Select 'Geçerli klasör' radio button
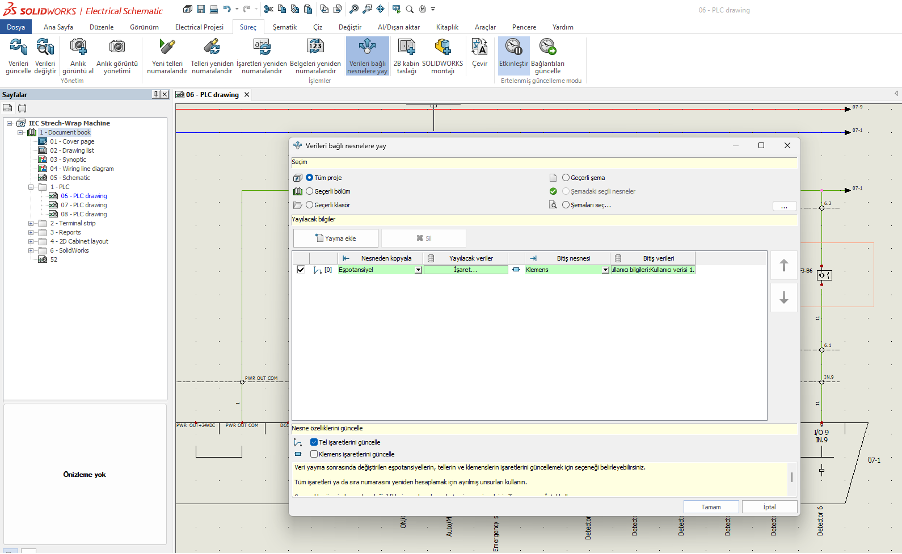The image size is (902, 554). [309, 205]
